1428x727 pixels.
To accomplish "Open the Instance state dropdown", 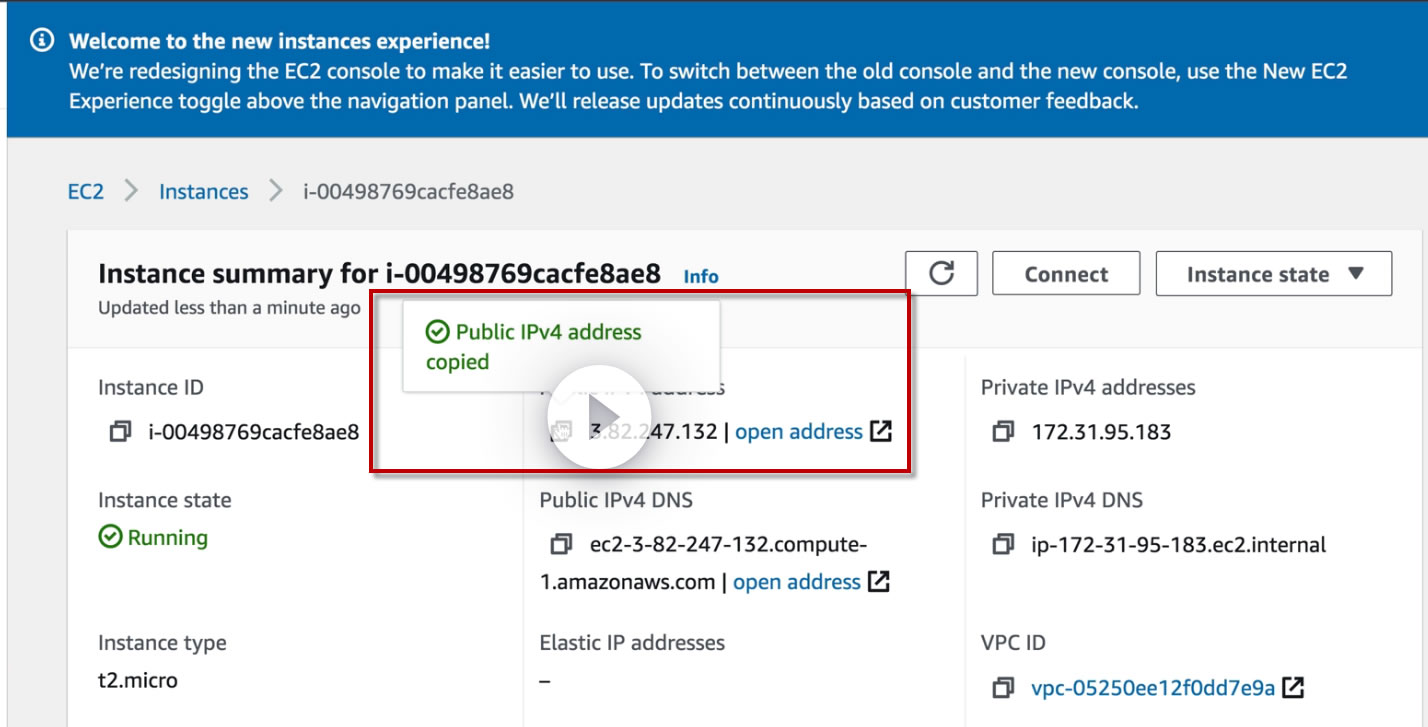I will pyautogui.click(x=1273, y=274).
